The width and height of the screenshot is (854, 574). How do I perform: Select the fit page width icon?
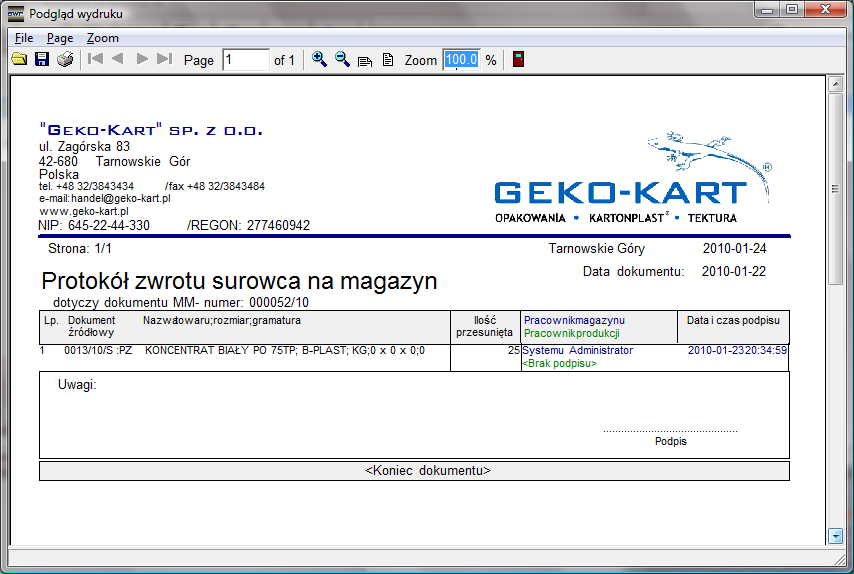click(x=365, y=60)
